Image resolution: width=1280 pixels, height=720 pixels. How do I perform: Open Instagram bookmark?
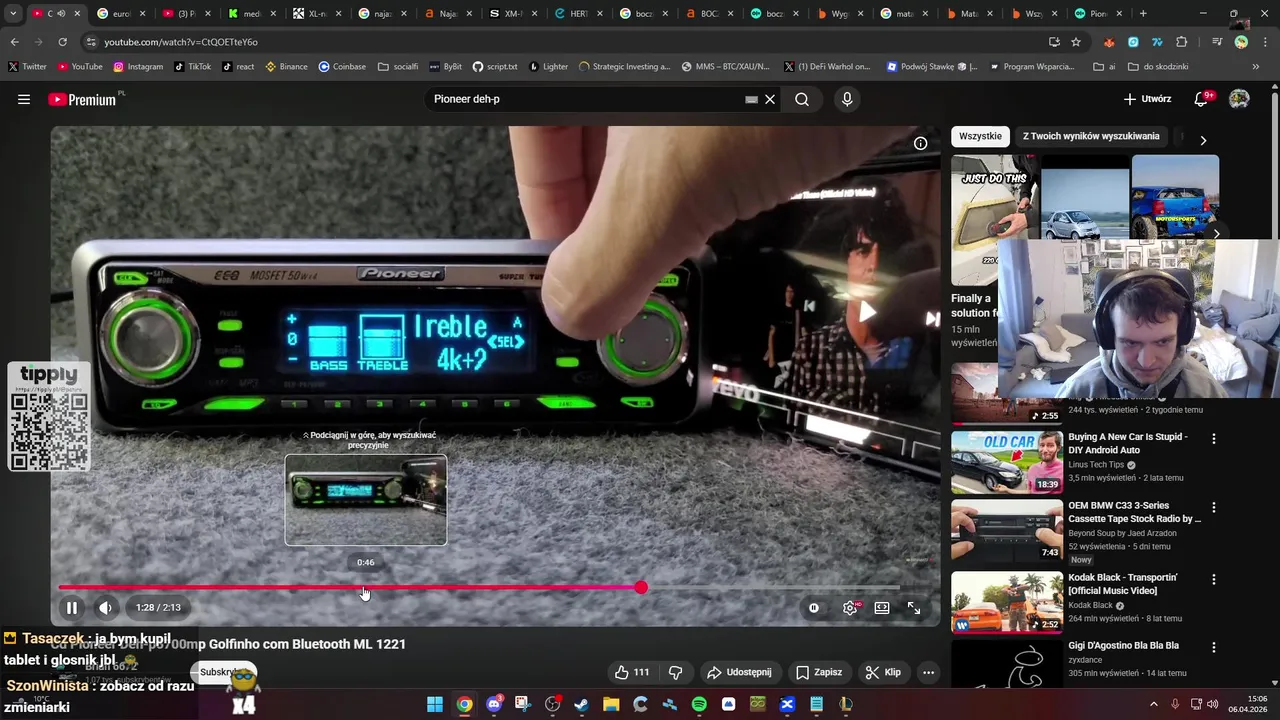coord(138,67)
